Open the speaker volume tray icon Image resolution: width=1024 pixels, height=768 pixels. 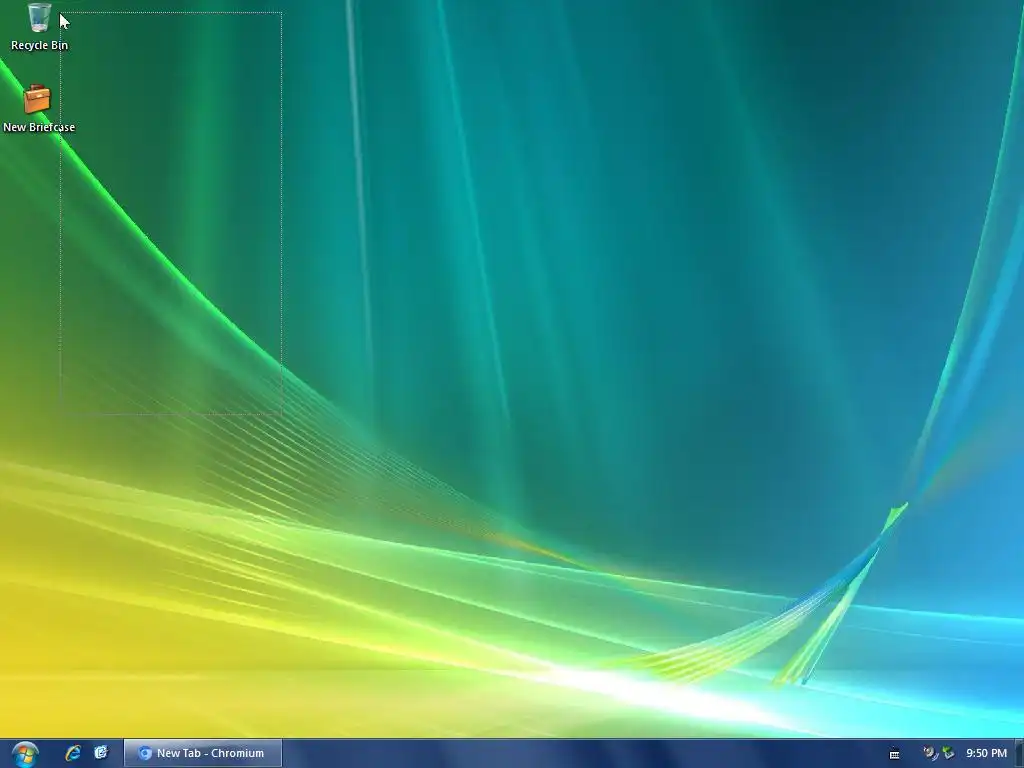point(930,753)
